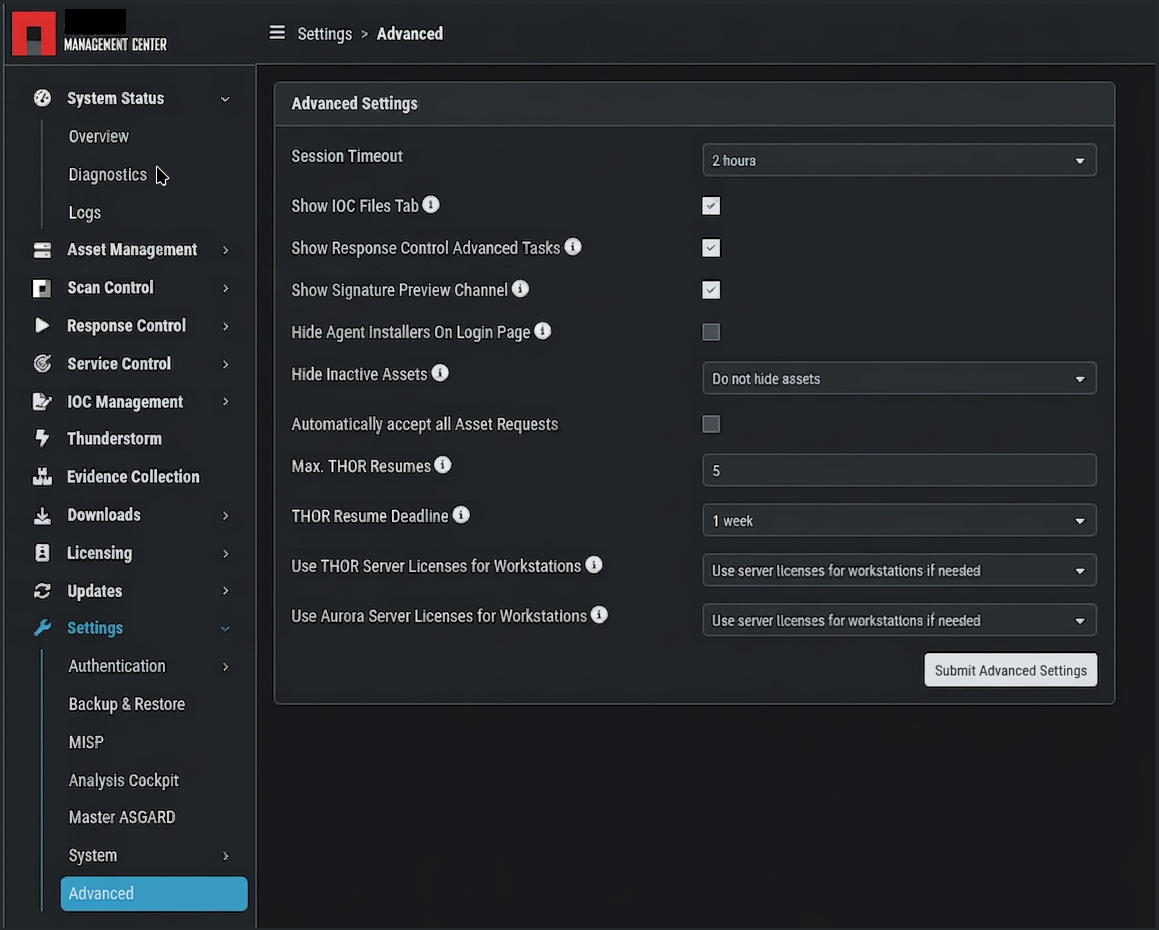The width and height of the screenshot is (1159, 930).
Task: Open THOR Server Licenses for Workstations dropdown
Action: (899, 570)
